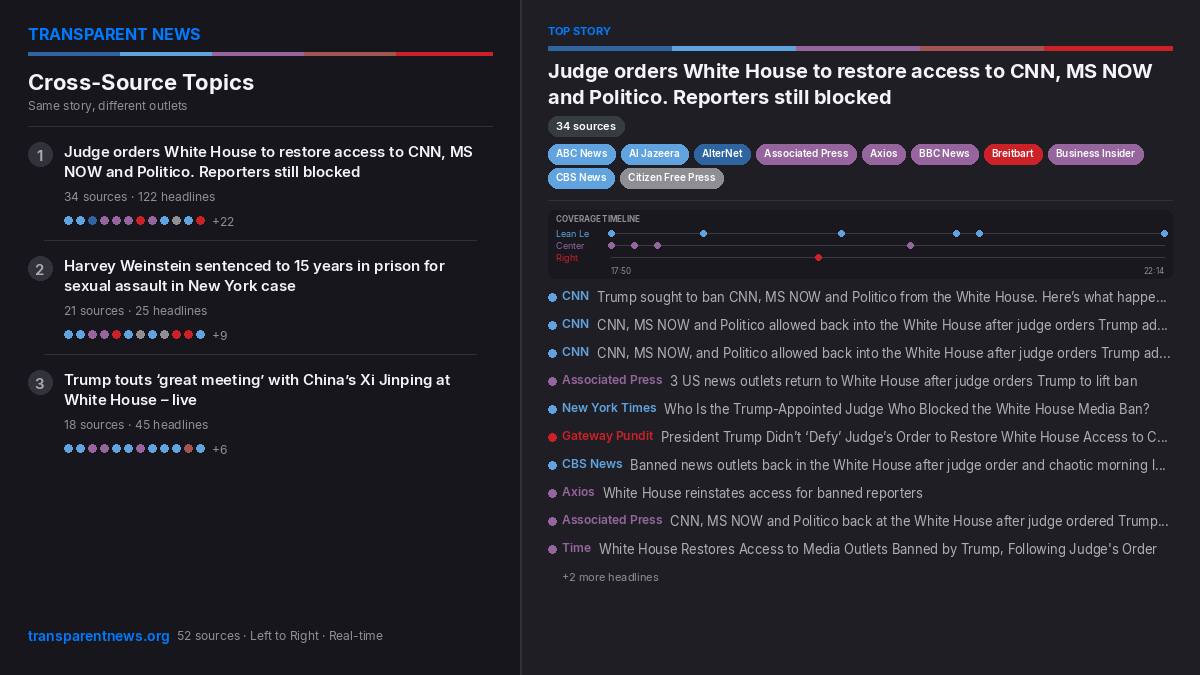This screenshot has width=1200, height=675.
Task: Select the Center timeline row label
Action: (570, 246)
